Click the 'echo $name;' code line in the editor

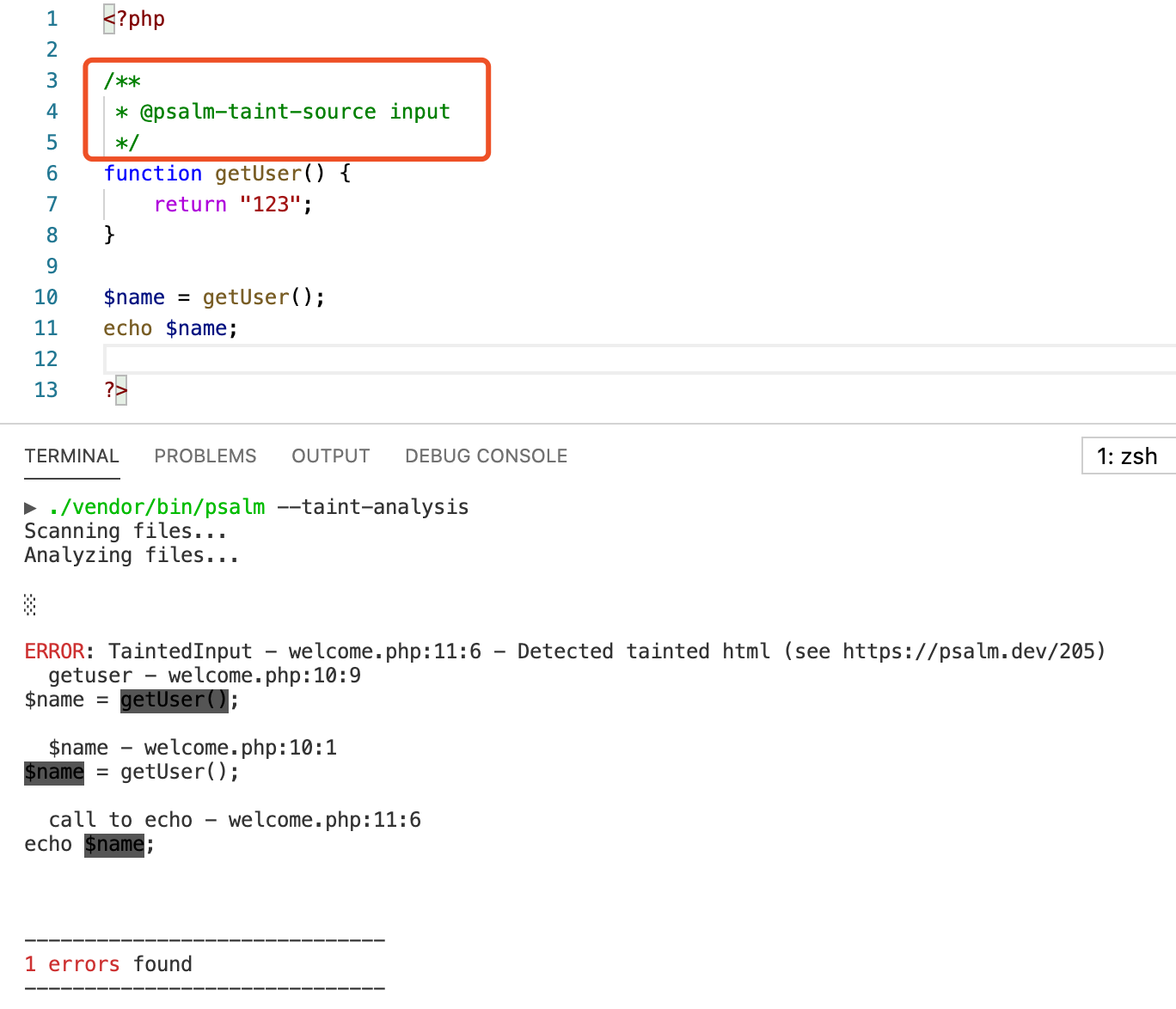(170, 328)
